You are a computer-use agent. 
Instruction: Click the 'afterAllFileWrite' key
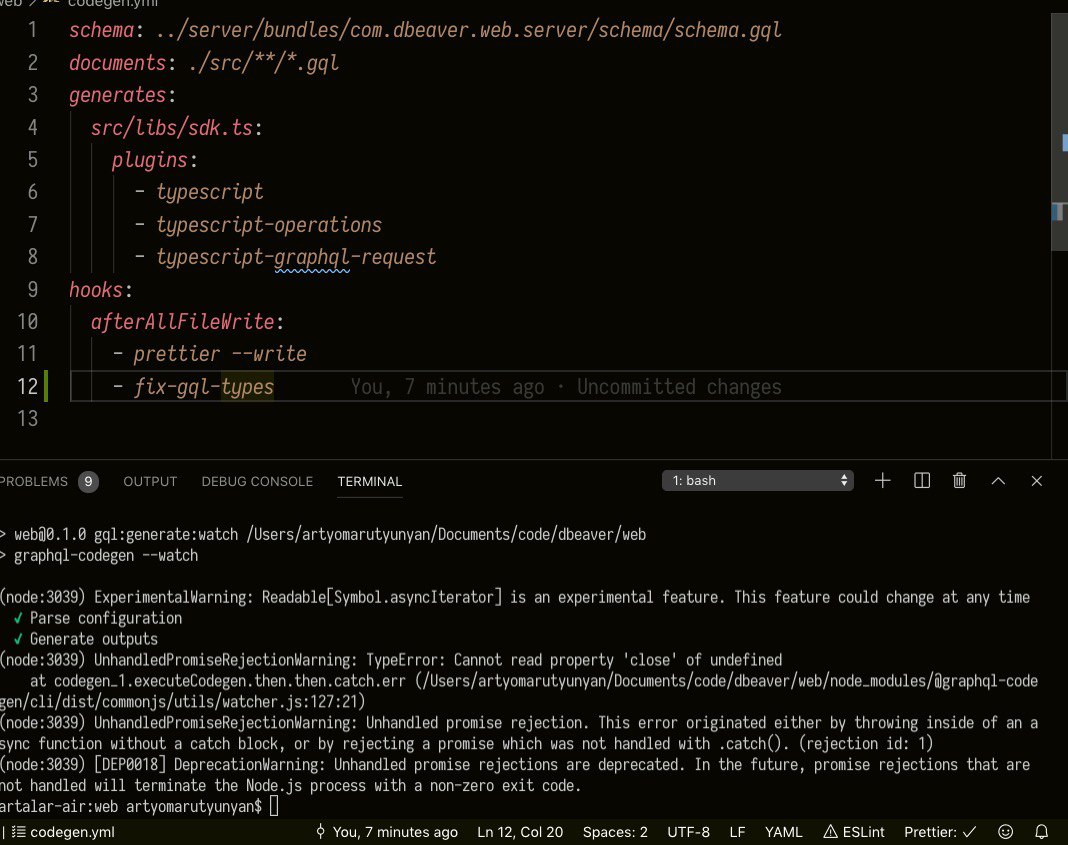[183, 321]
